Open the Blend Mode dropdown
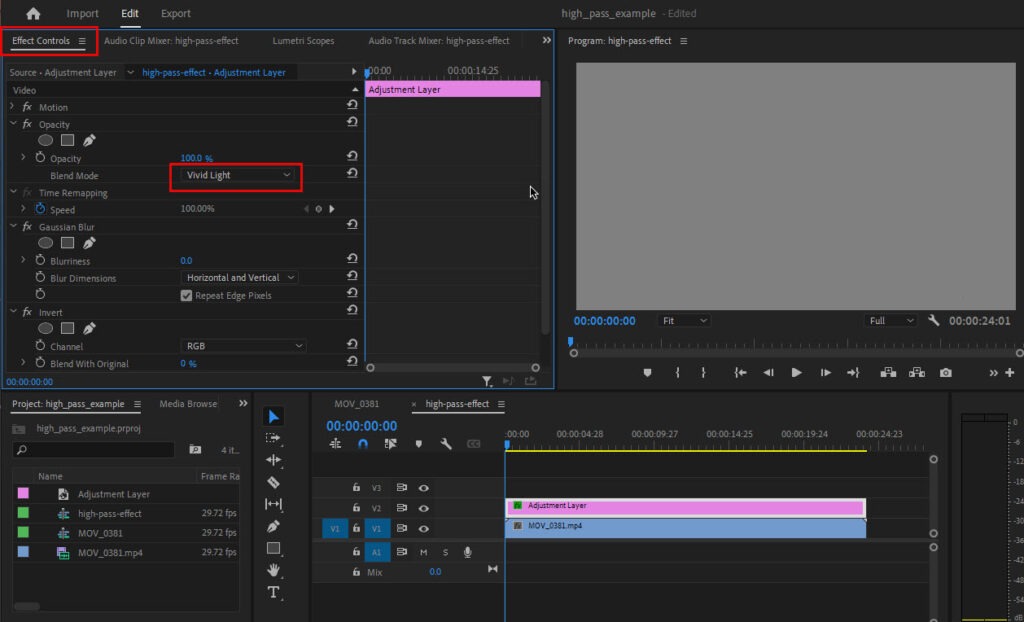The image size is (1024, 622). (x=239, y=175)
